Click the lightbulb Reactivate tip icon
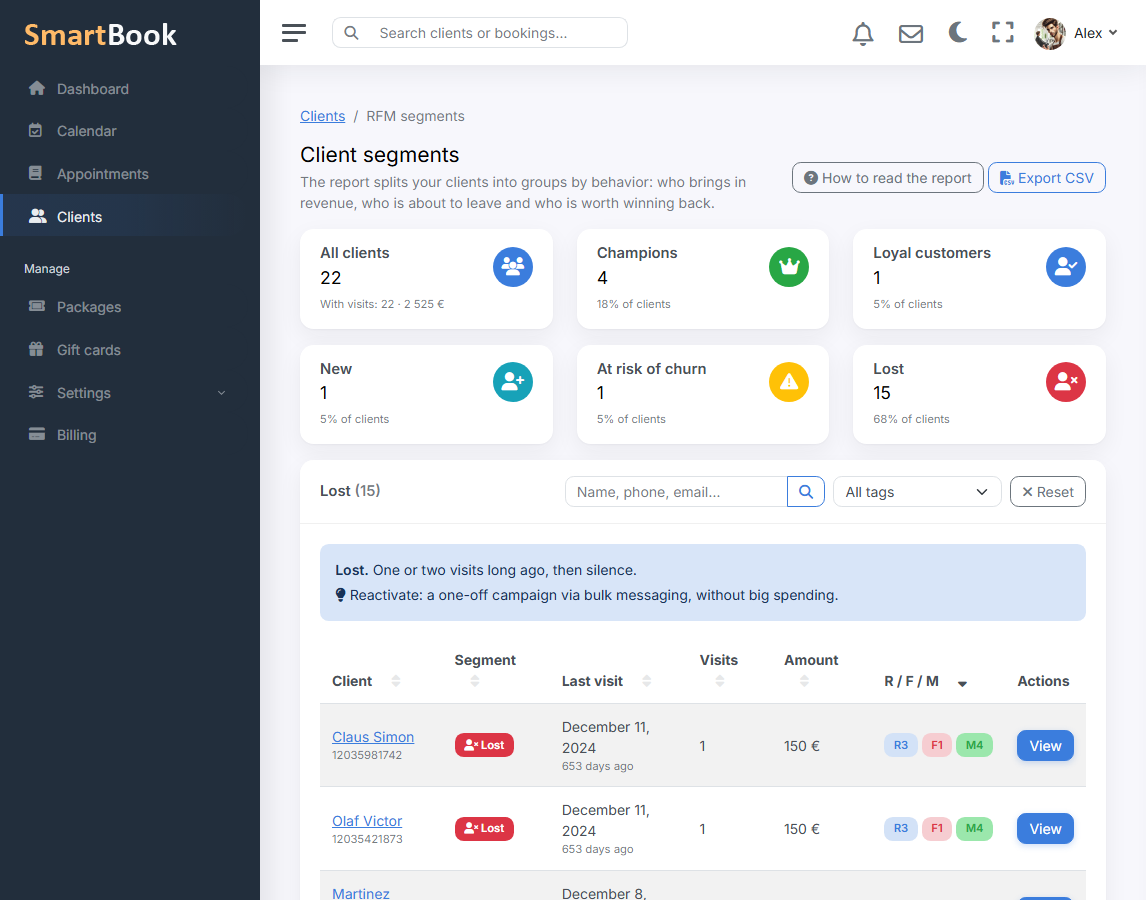The width and height of the screenshot is (1146, 900). click(x=340, y=595)
